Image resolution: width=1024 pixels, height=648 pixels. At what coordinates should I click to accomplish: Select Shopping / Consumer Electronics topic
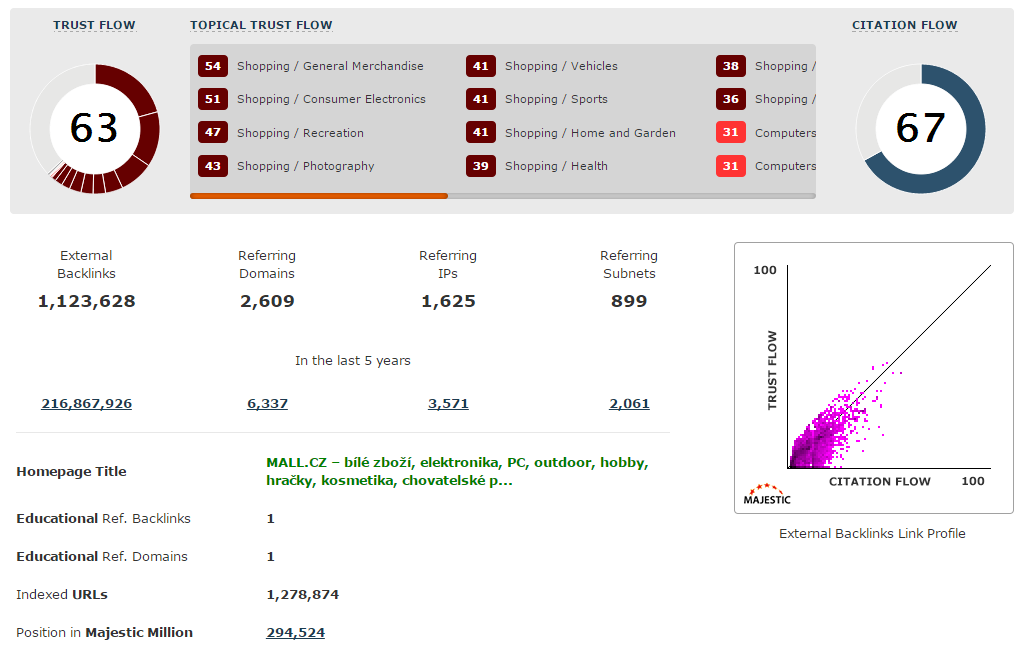pyautogui.click(x=331, y=99)
